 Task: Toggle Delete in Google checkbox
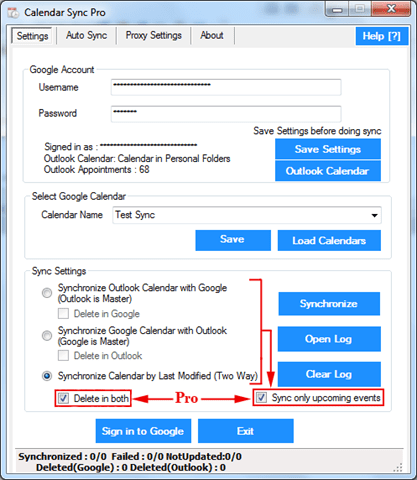click(x=63, y=314)
